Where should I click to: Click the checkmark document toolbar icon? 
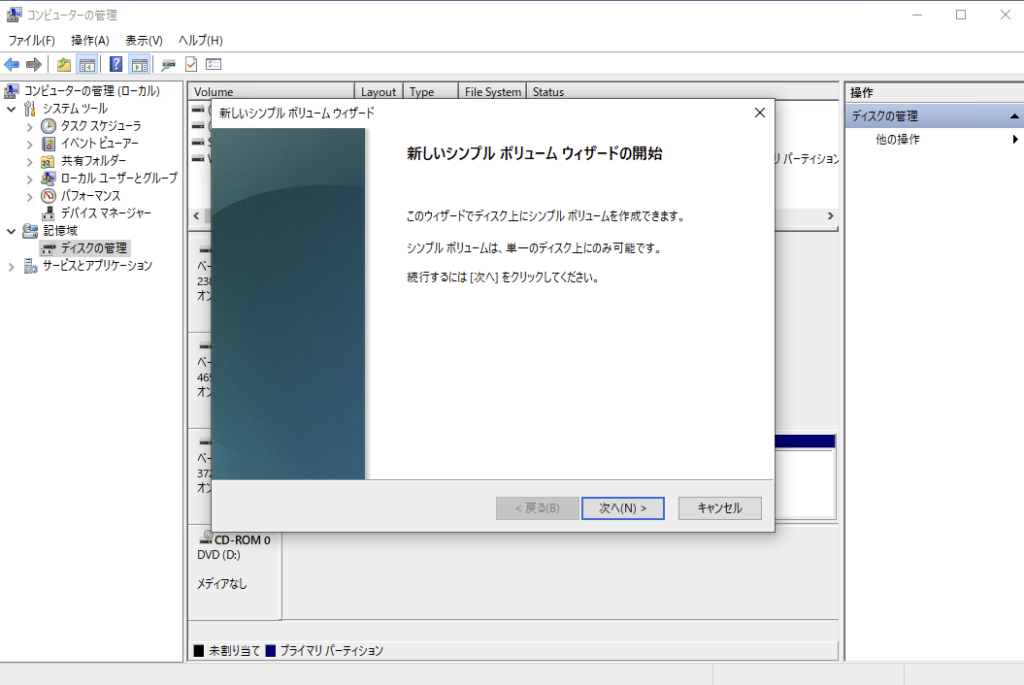[x=191, y=65]
